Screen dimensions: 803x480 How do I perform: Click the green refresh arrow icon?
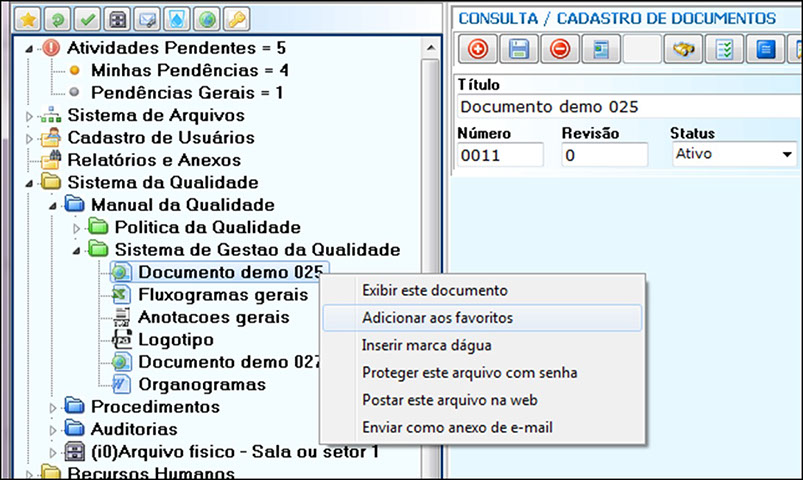tap(59, 20)
